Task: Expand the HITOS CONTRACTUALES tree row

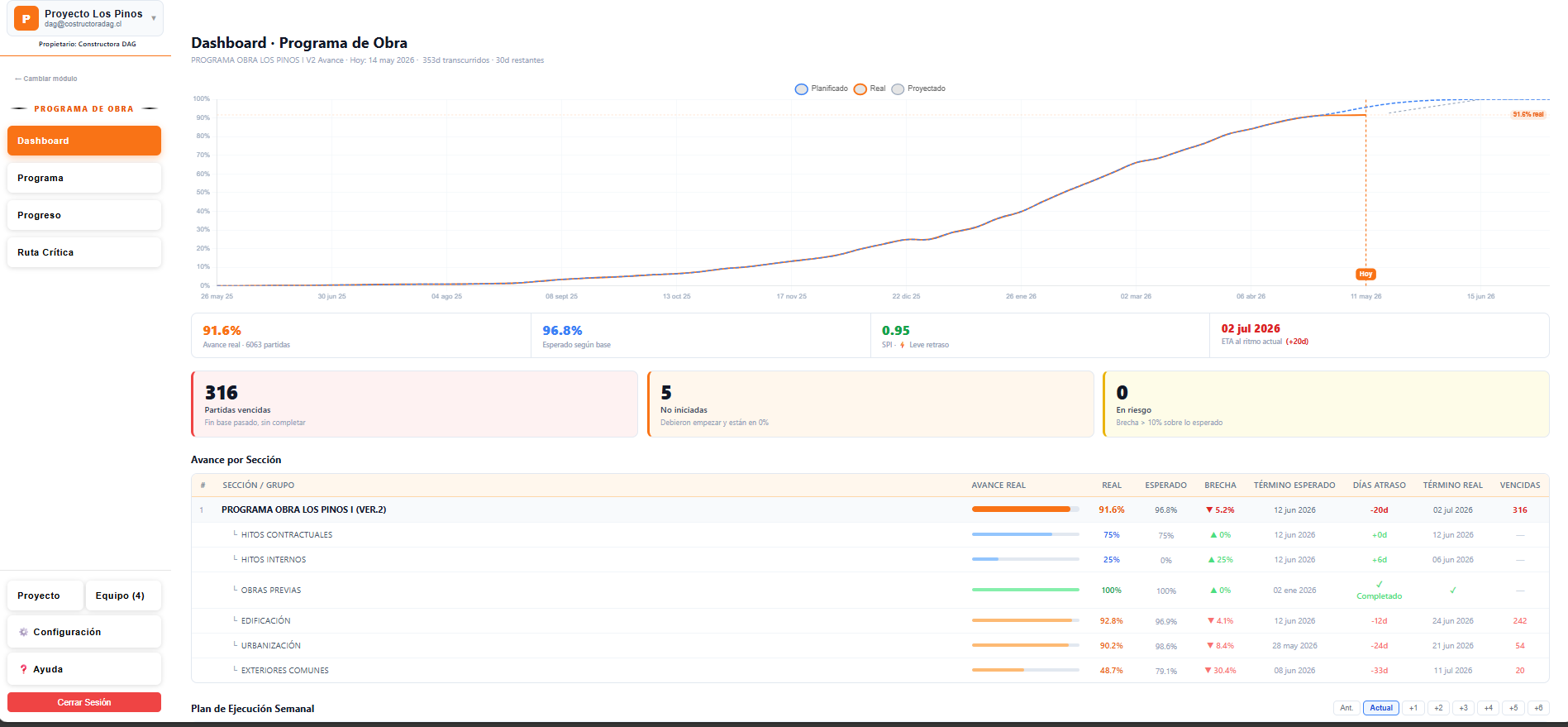Action: coord(870,534)
